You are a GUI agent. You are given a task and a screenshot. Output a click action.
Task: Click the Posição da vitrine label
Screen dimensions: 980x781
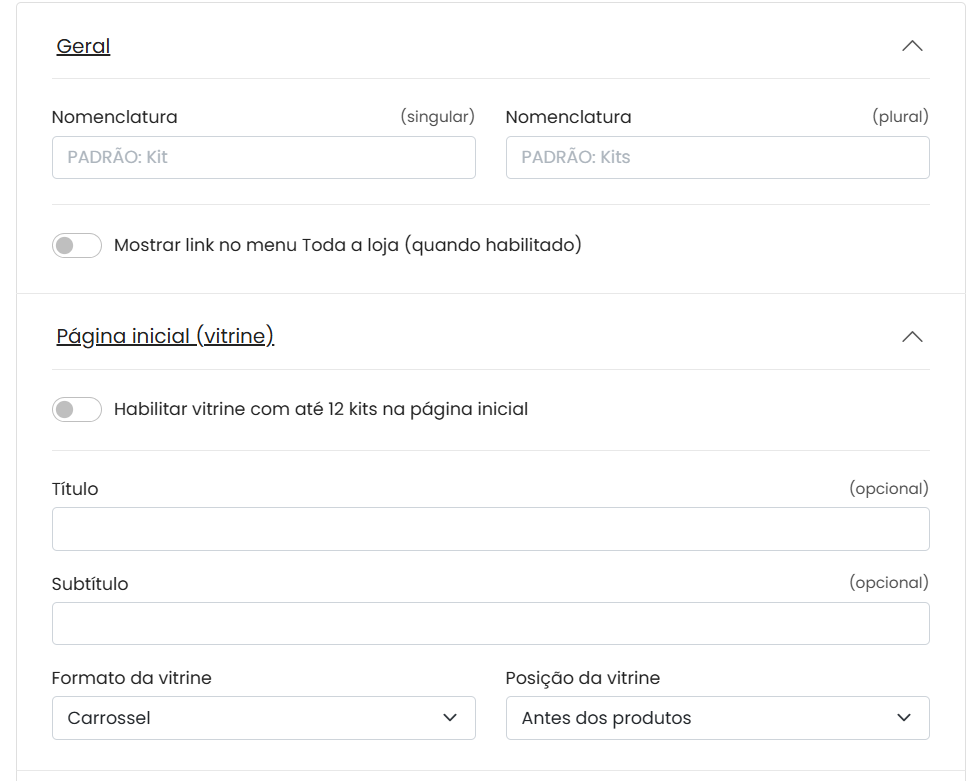pos(582,678)
